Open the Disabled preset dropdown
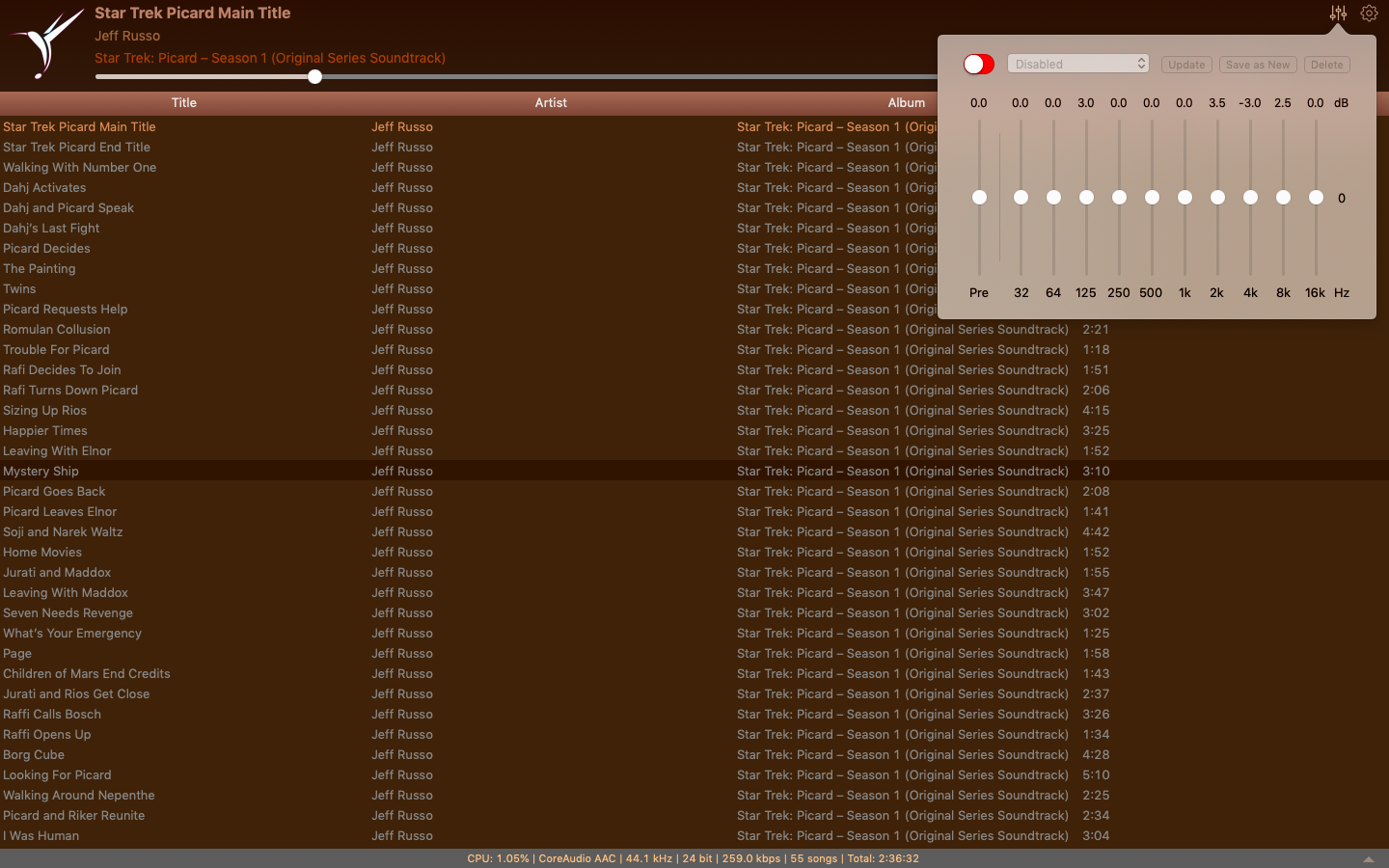Viewport: 1389px width, 868px height. click(1077, 64)
